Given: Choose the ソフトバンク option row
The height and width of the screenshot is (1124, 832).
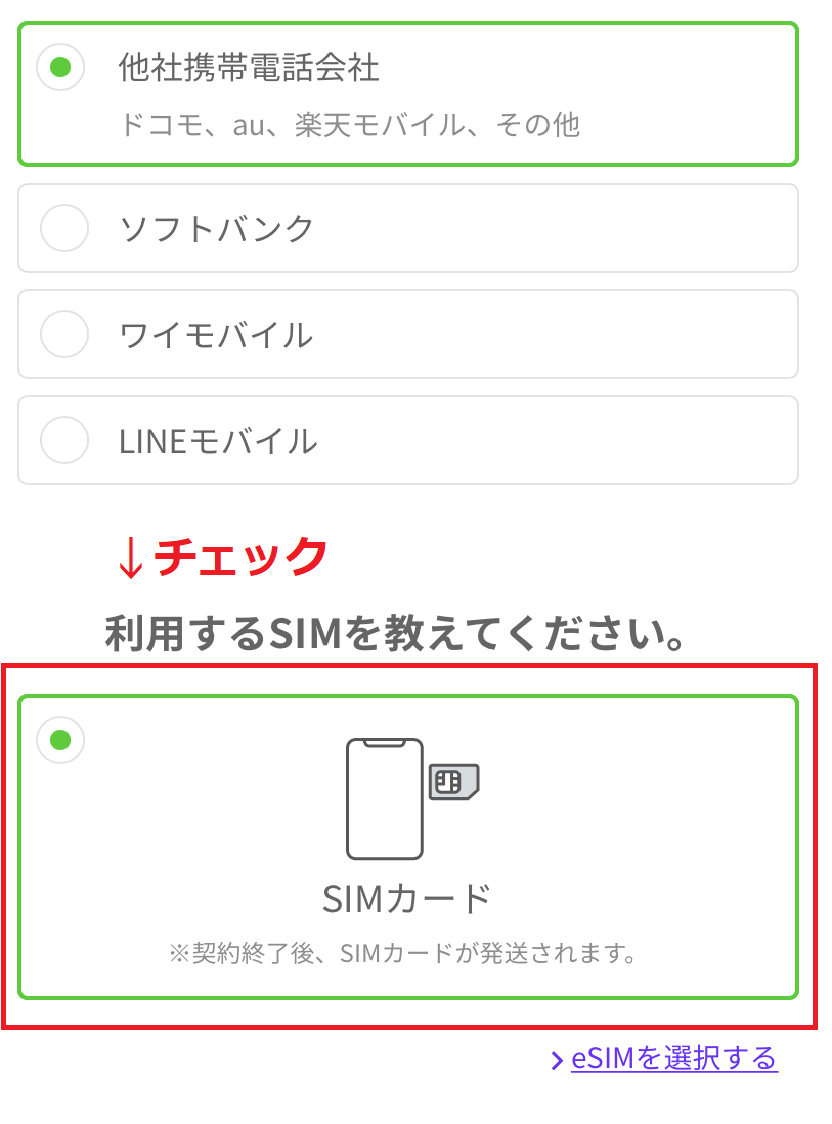Looking at the screenshot, I should point(410,228).
